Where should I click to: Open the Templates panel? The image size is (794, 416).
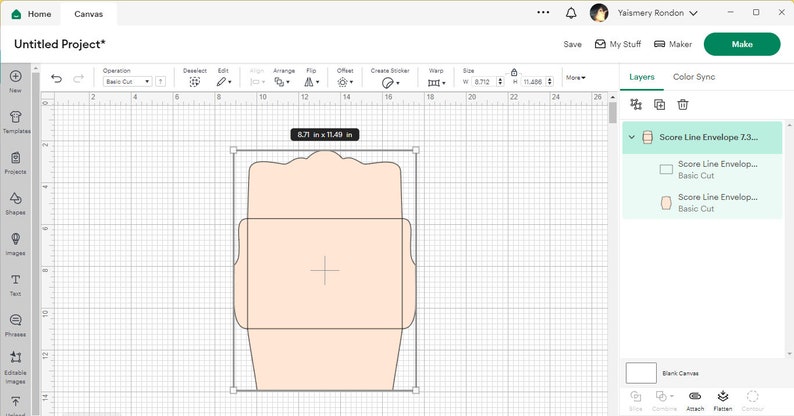[x=16, y=117]
